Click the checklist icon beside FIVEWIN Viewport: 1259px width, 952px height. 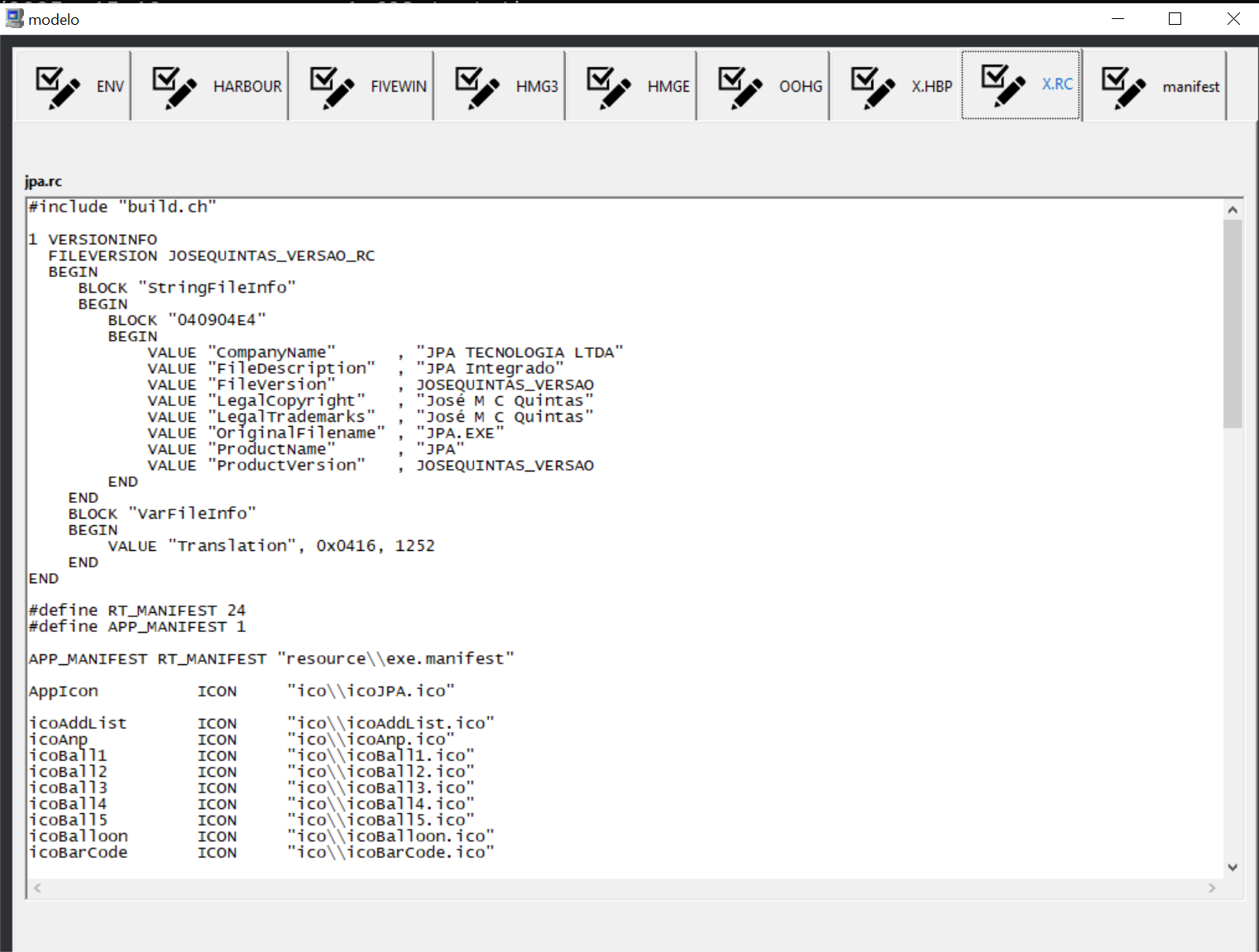pos(332,87)
